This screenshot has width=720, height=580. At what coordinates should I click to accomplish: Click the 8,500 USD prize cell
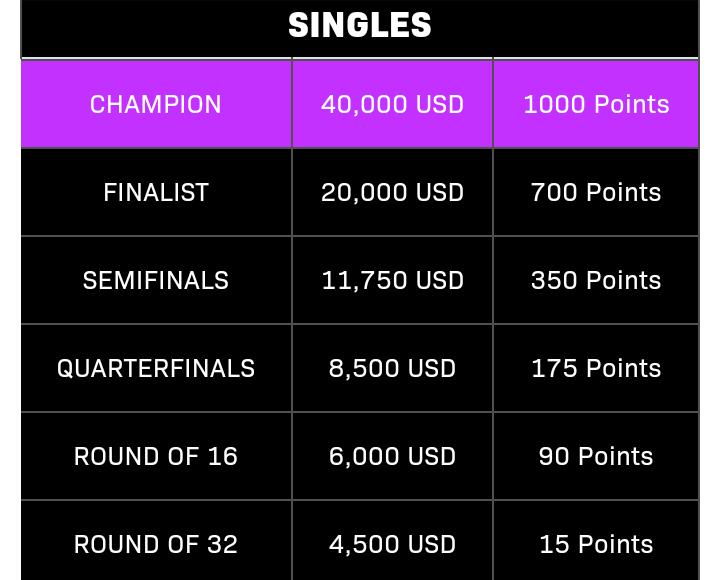392,368
